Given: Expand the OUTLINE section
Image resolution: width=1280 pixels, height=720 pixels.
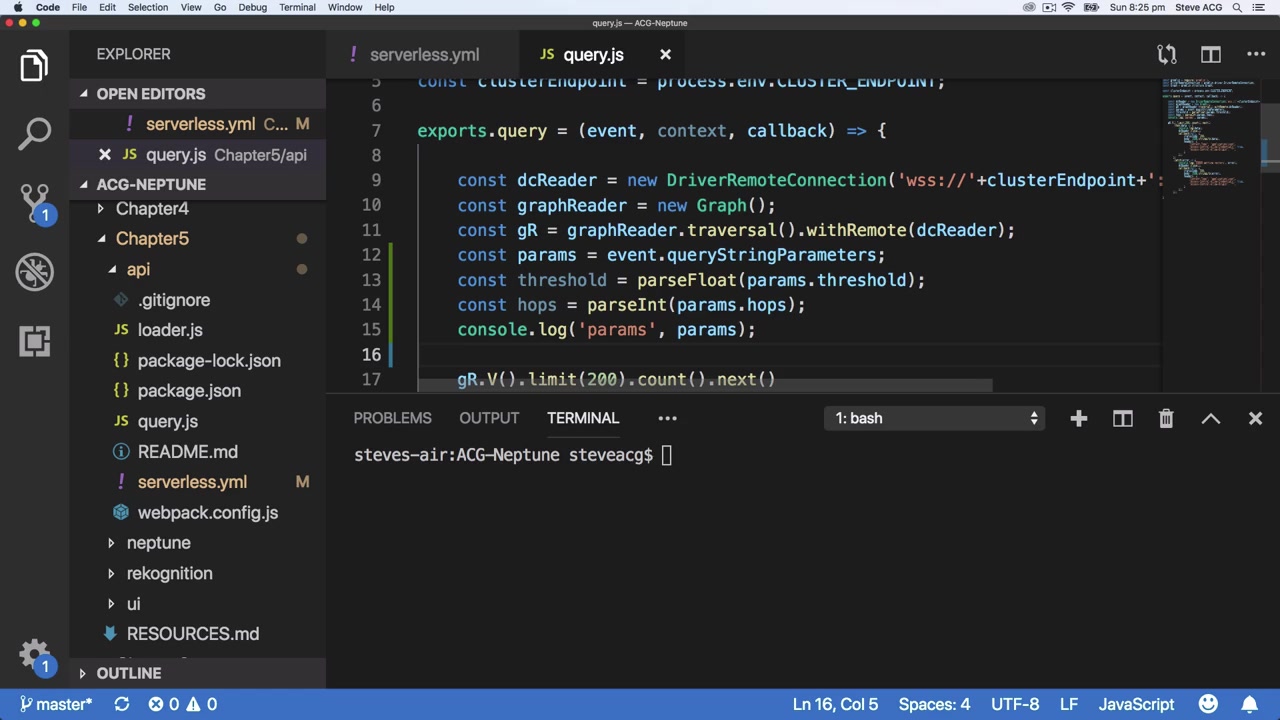Looking at the screenshot, I should tap(128, 674).
